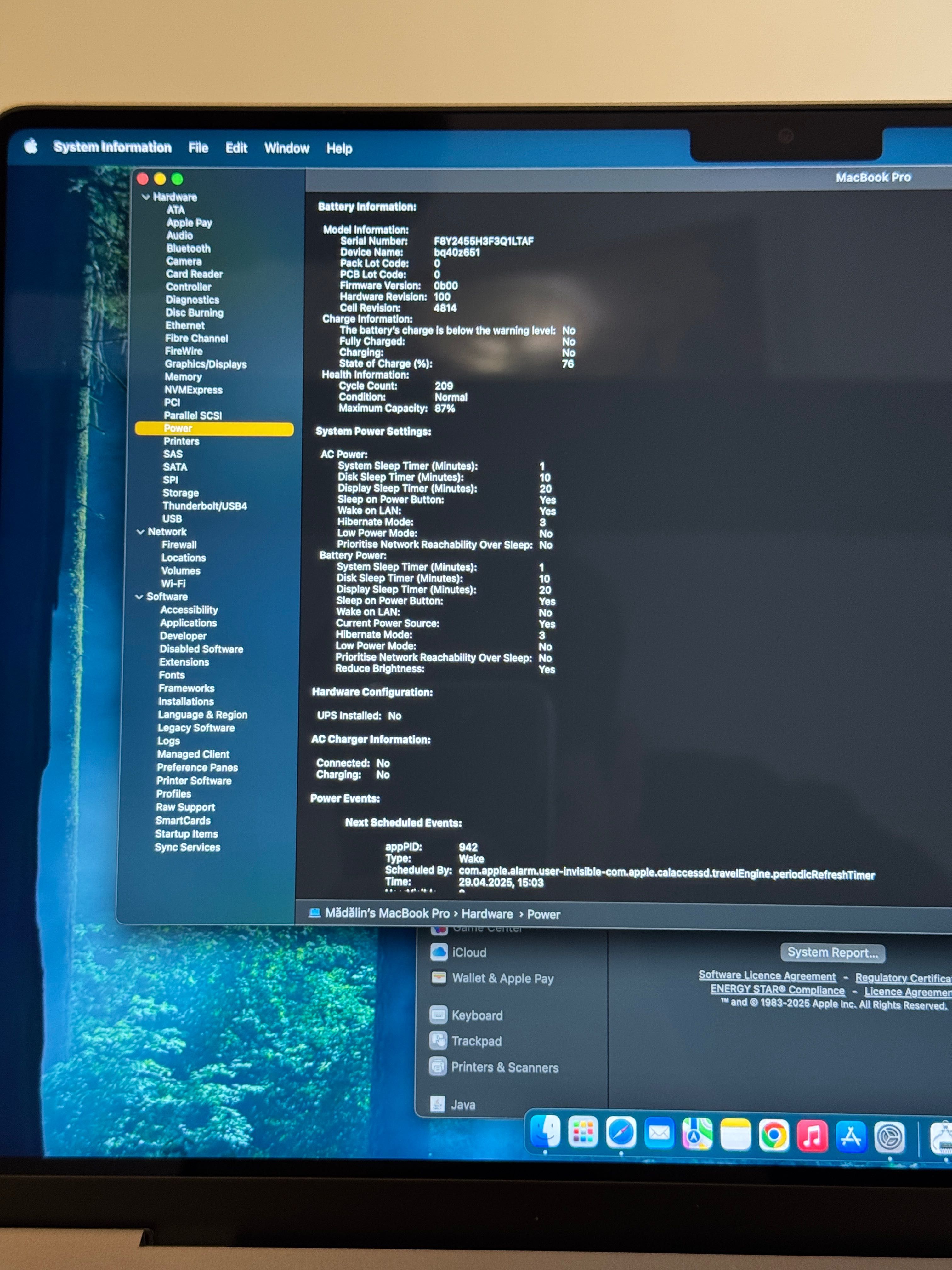
Task: Click Hardware in the path bar
Action: point(487,913)
